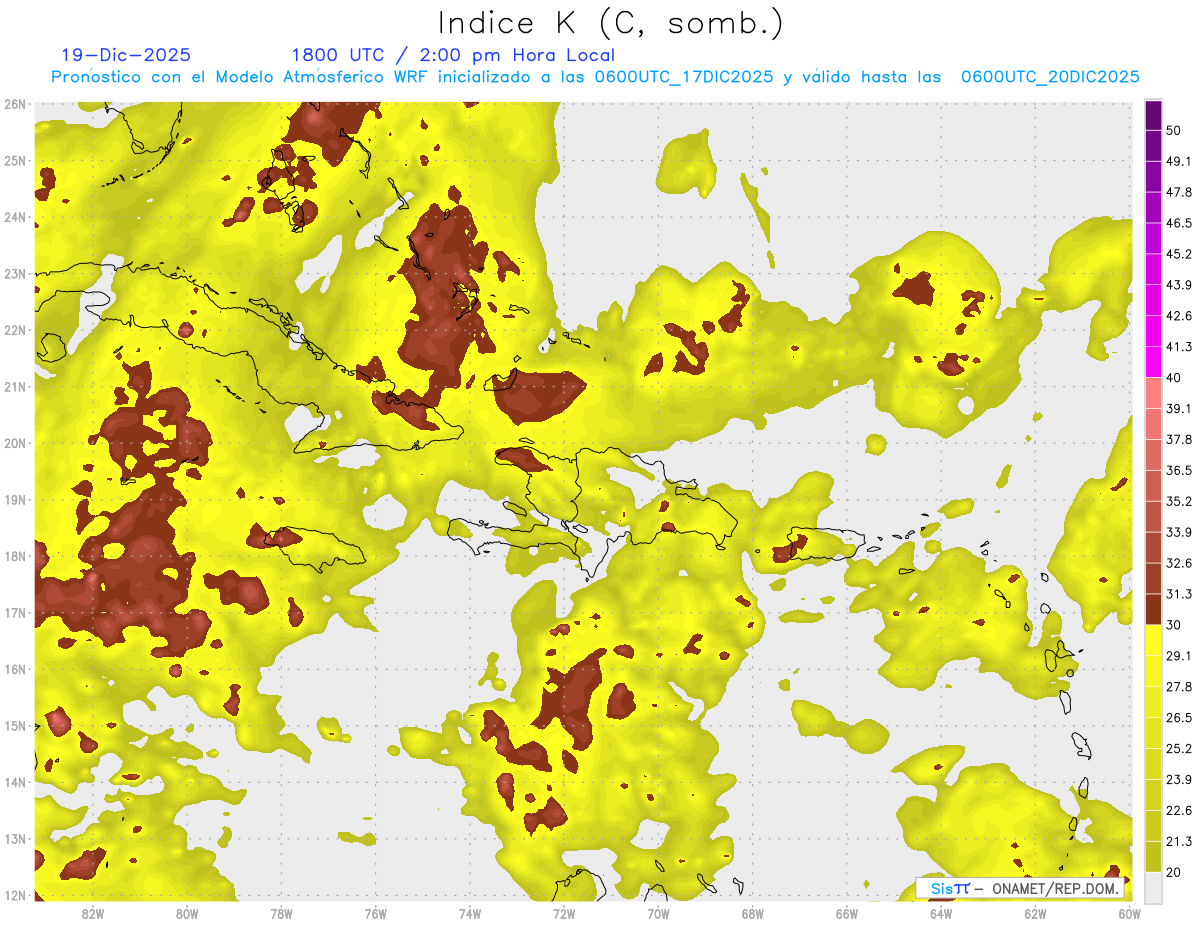This screenshot has height=927, width=1200.
Task: Pick the color bar value 22.6
Action: [1178, 811]
